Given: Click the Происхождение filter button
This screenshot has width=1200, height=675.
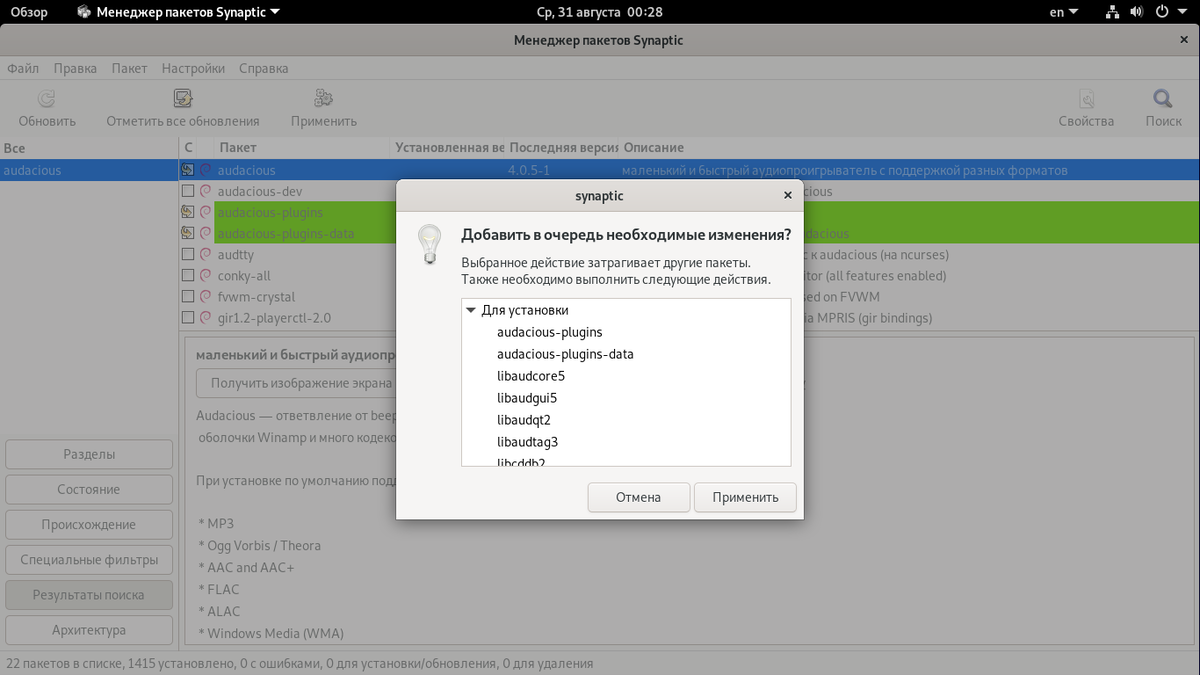Looking at the screenshot, I should pyautogui.click(x=89, y=524).
